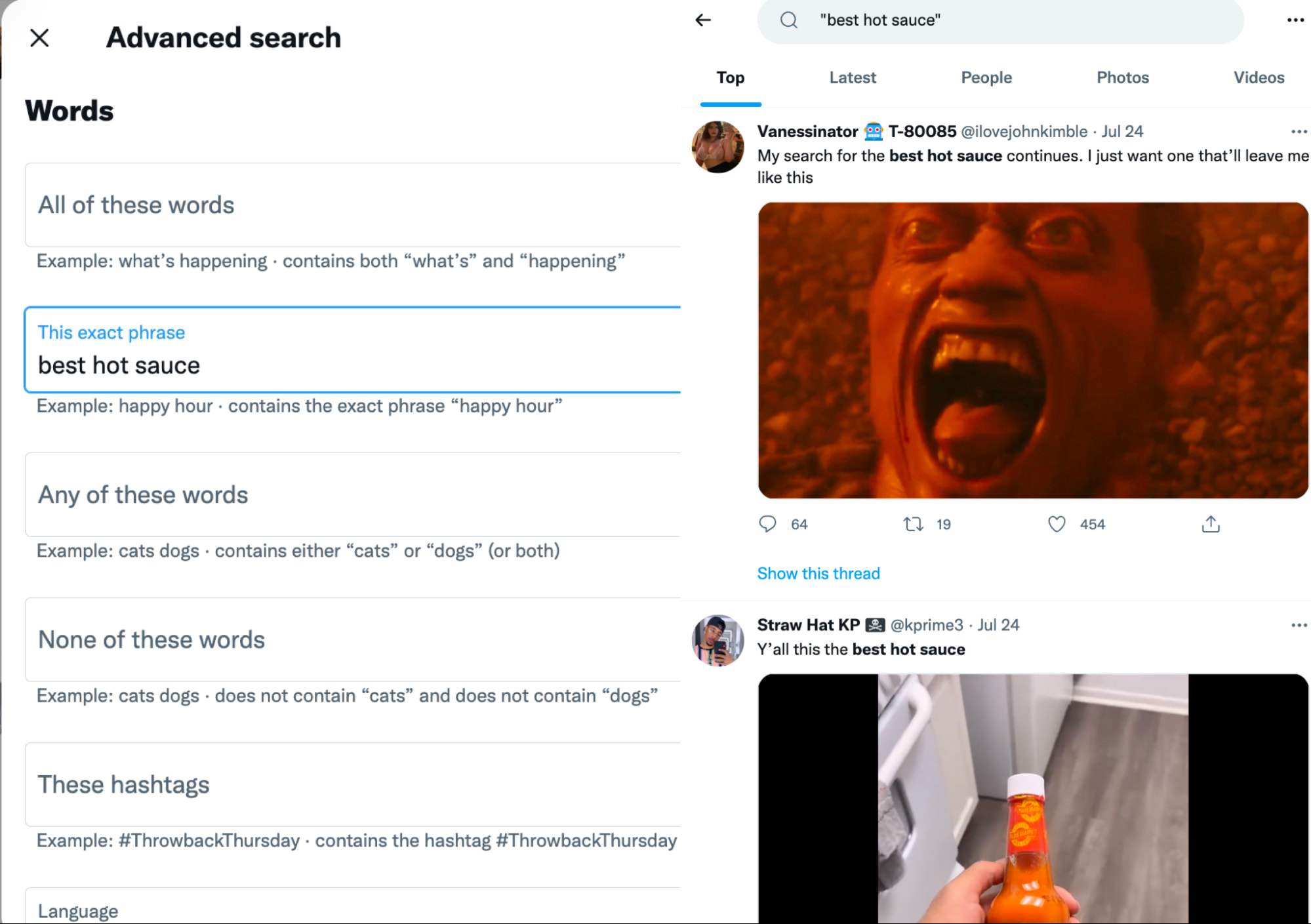Reply to Vanessinator's hot sauce tweet

(x=767, y=524)
